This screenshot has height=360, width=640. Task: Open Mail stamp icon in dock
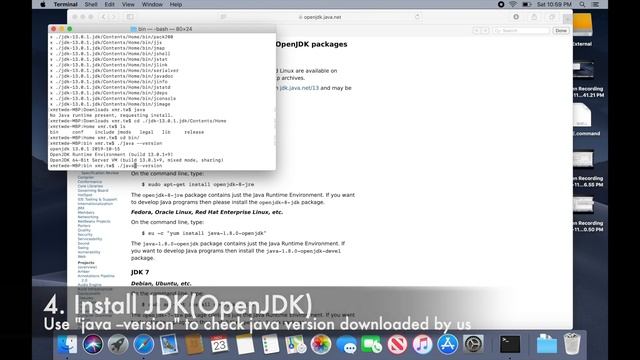pyautogui.click(x=169, y=344)
